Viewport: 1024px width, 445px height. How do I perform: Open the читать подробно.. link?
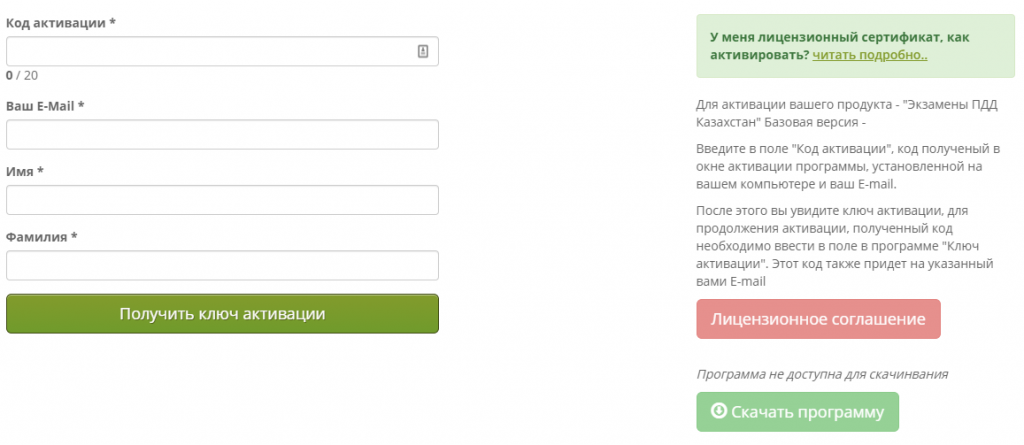tap(870, 55)
